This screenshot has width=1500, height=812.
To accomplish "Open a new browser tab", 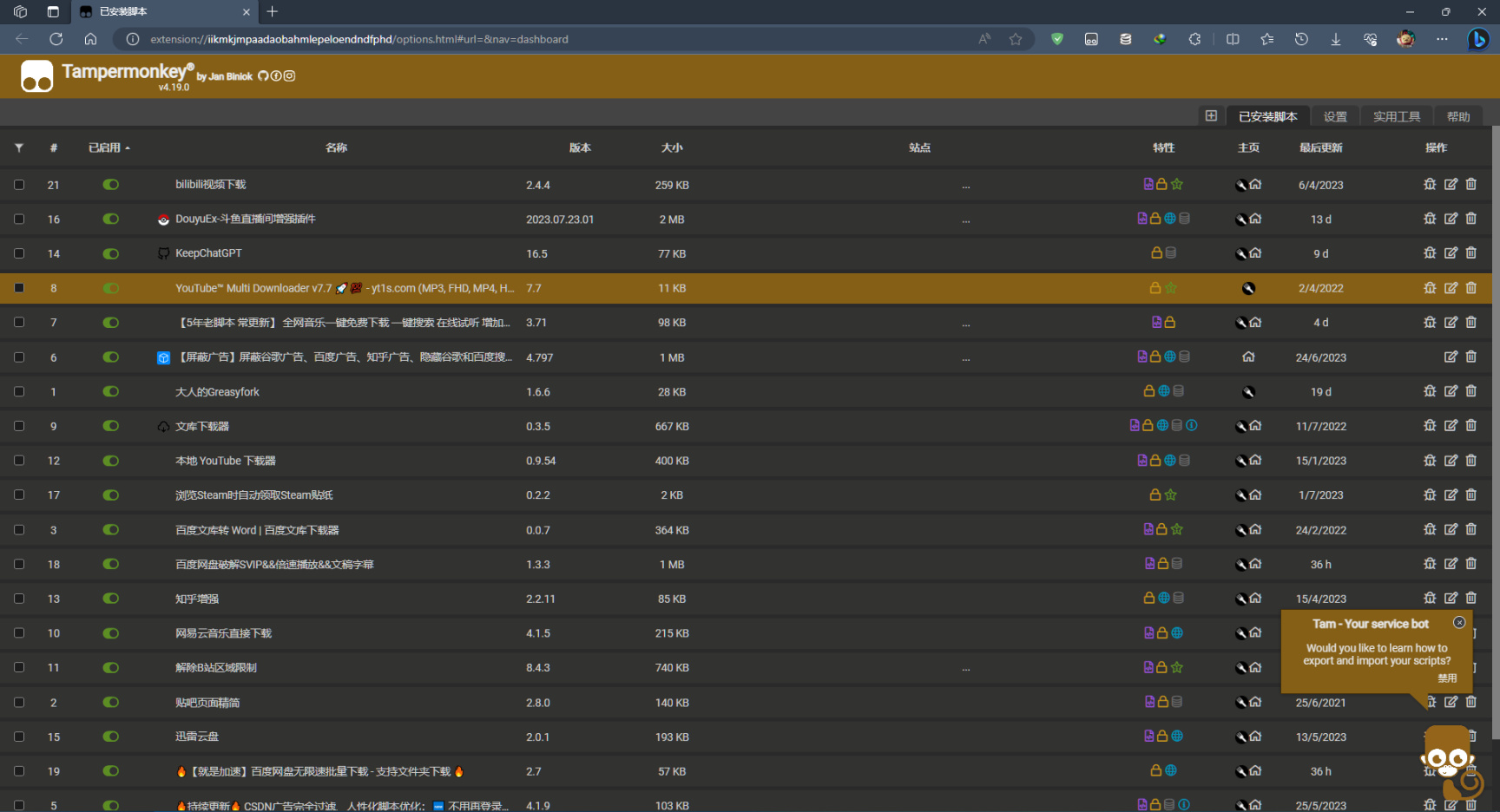I will click(x=273, y=11).
